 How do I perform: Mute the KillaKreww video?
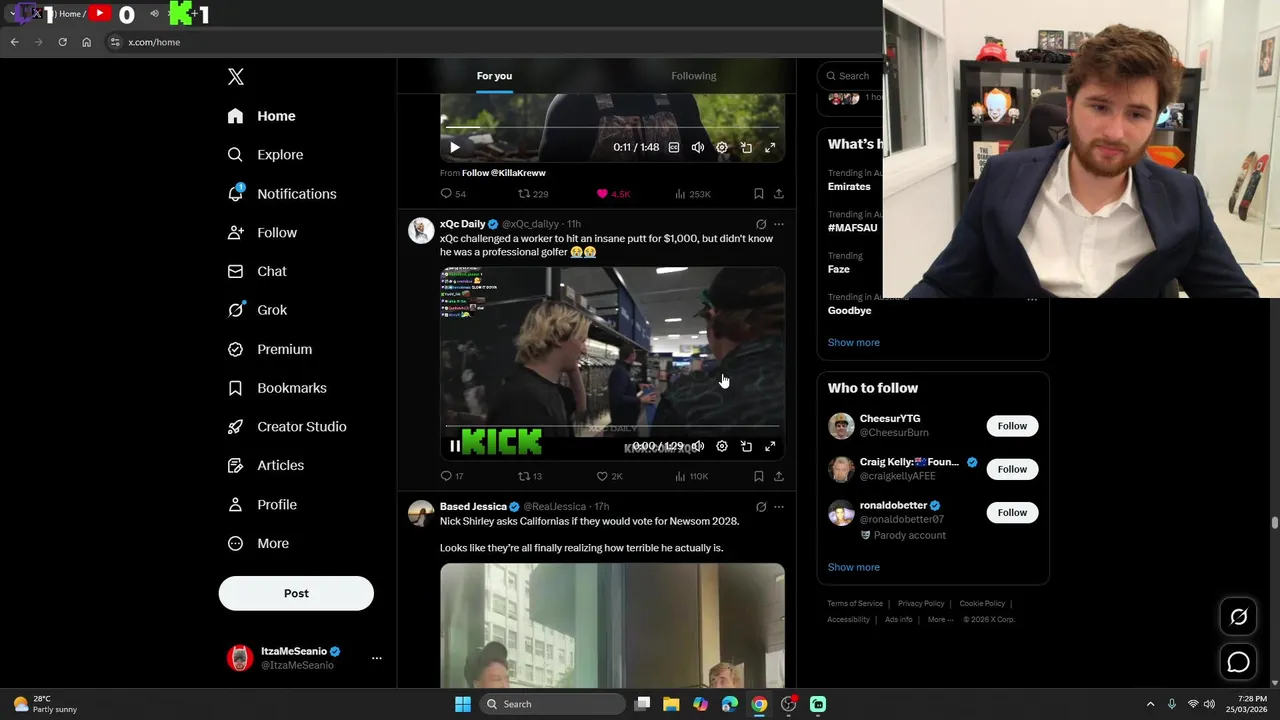click(x=698, y=147)
